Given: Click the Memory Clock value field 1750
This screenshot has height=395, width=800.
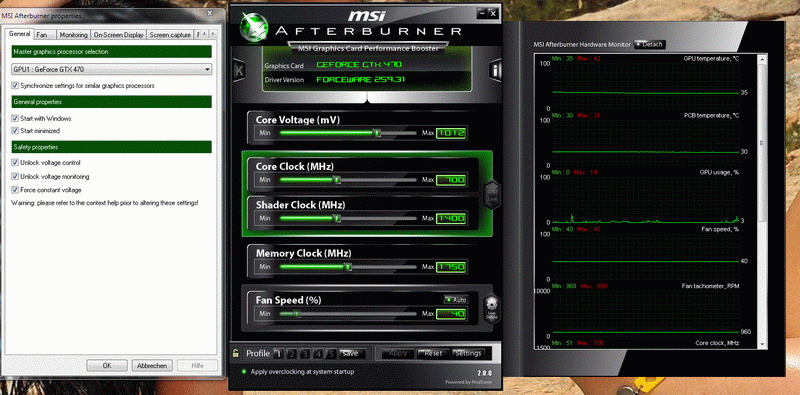Looking at the screenshot, I should click(452, 267).
